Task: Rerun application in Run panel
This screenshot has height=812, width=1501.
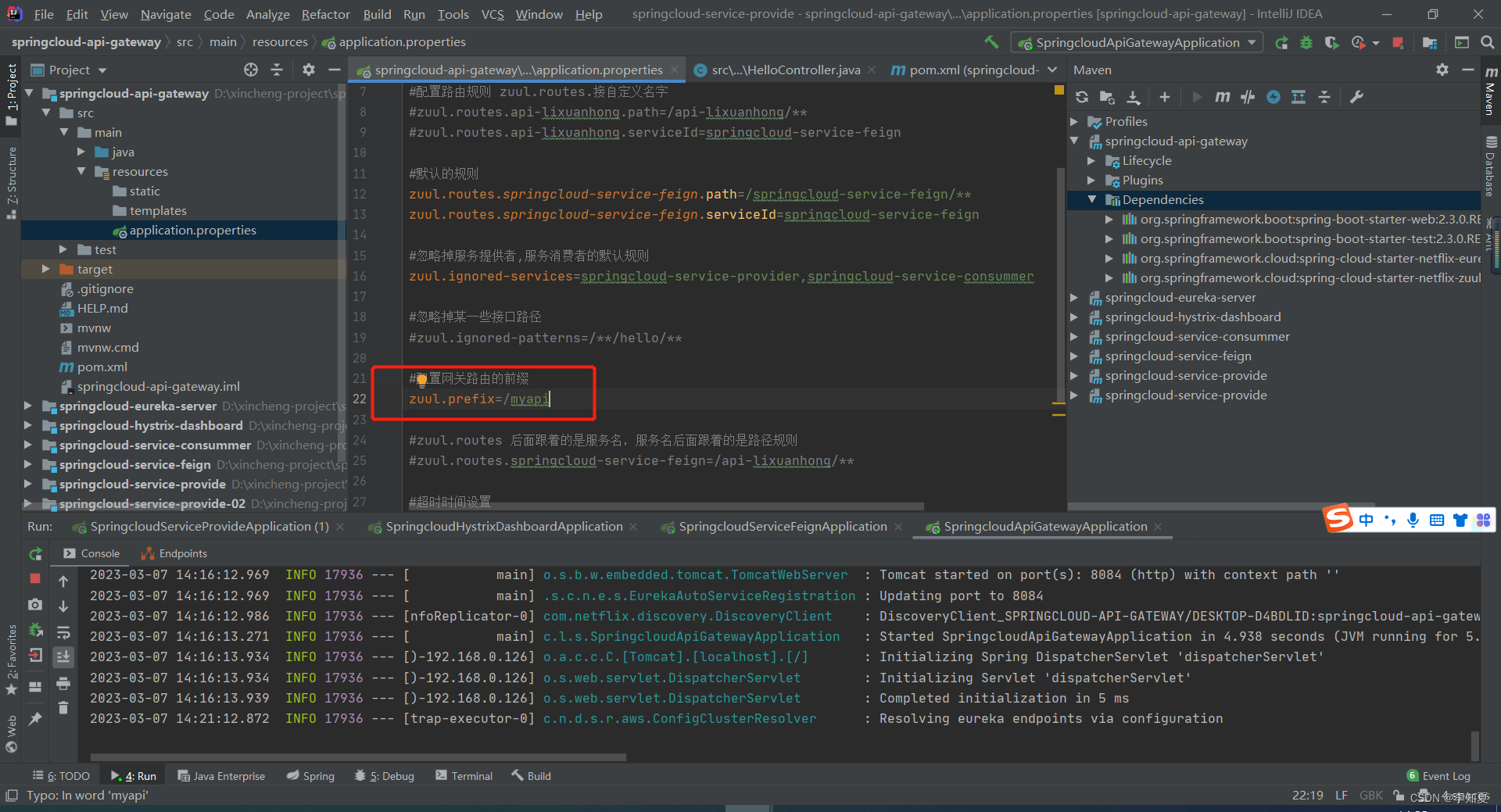Action: (x=35, y=553)
